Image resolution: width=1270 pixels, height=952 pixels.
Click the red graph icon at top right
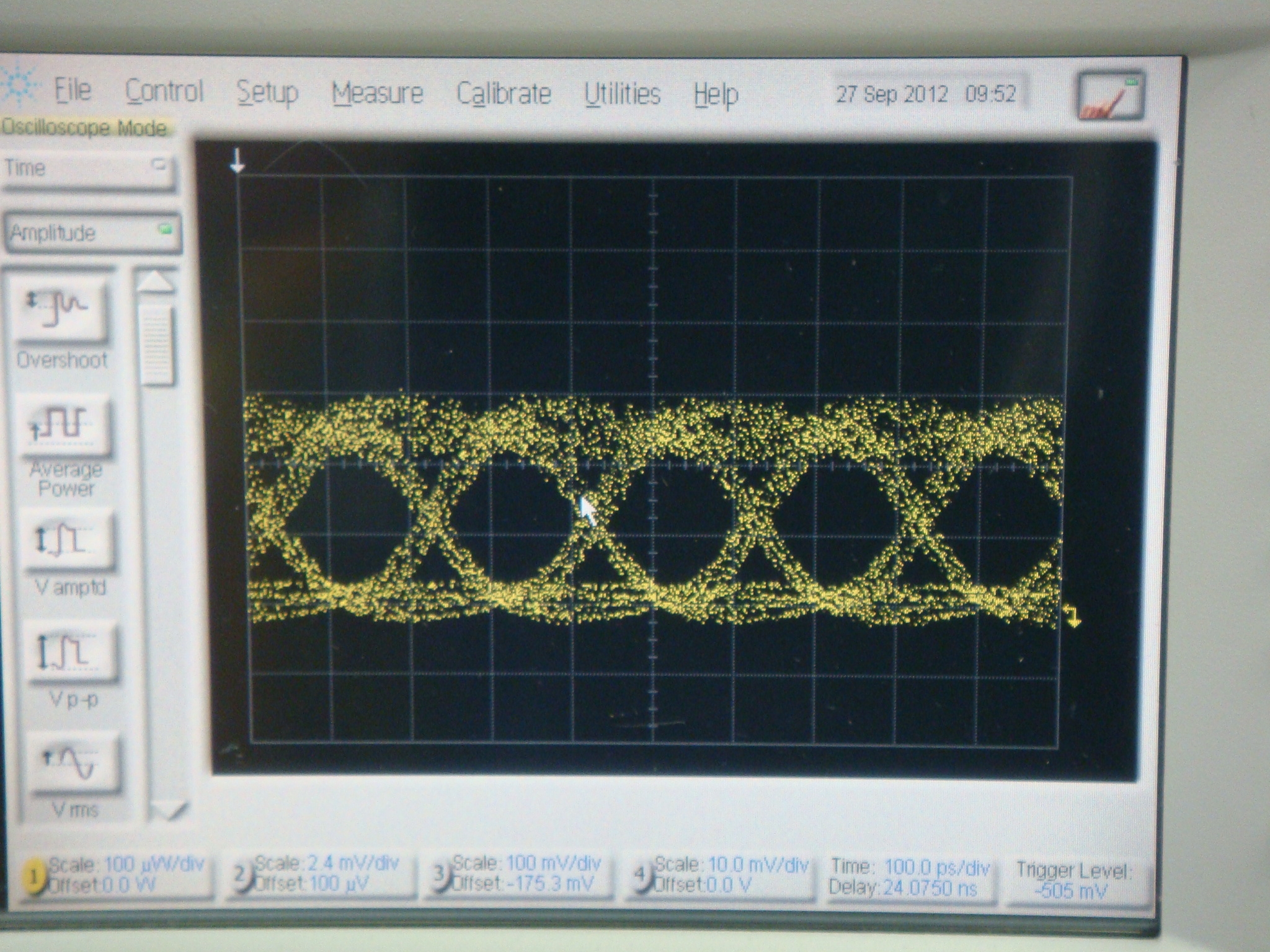1110,97
